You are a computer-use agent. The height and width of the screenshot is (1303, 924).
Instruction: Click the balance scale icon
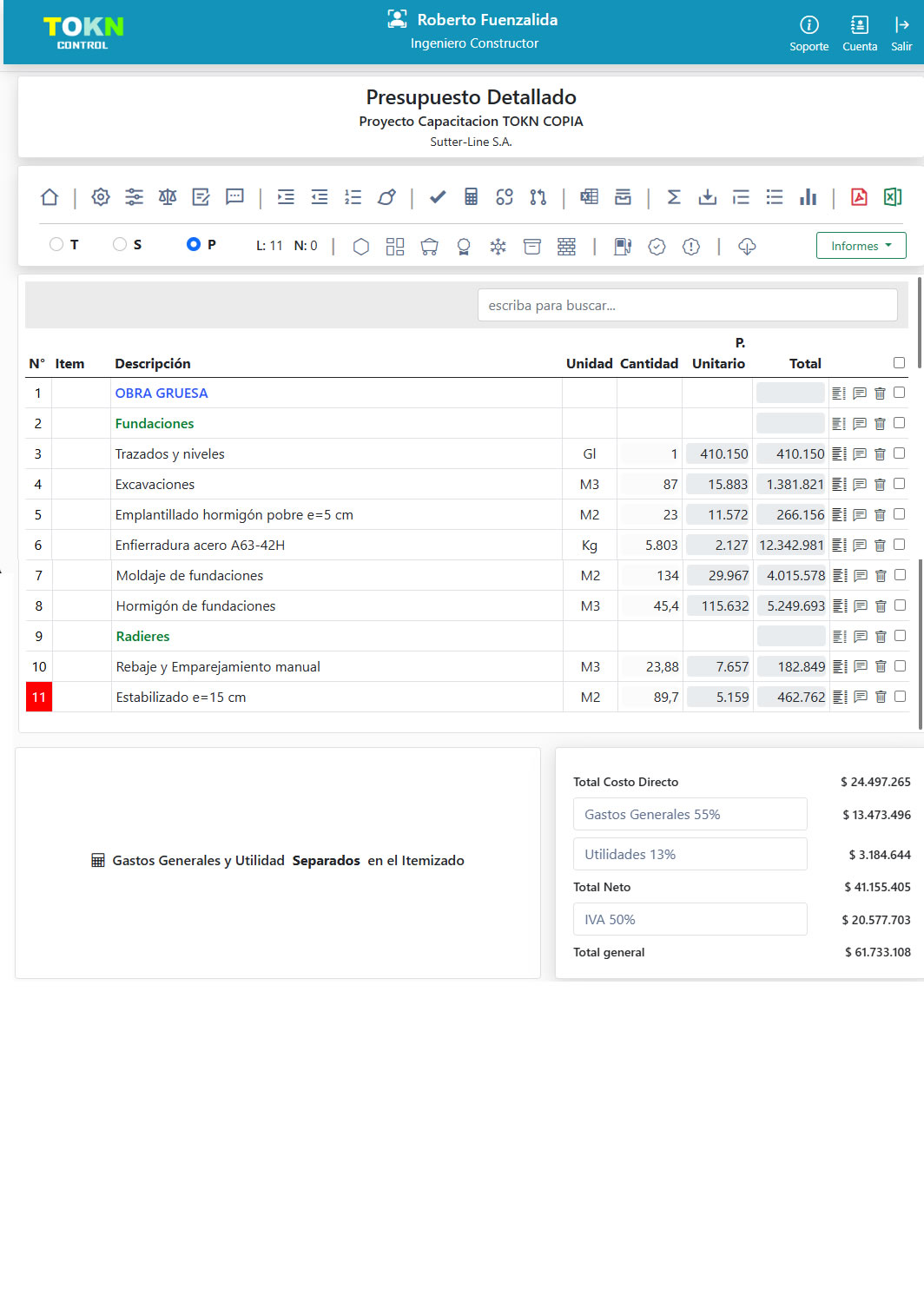[168, 197]
